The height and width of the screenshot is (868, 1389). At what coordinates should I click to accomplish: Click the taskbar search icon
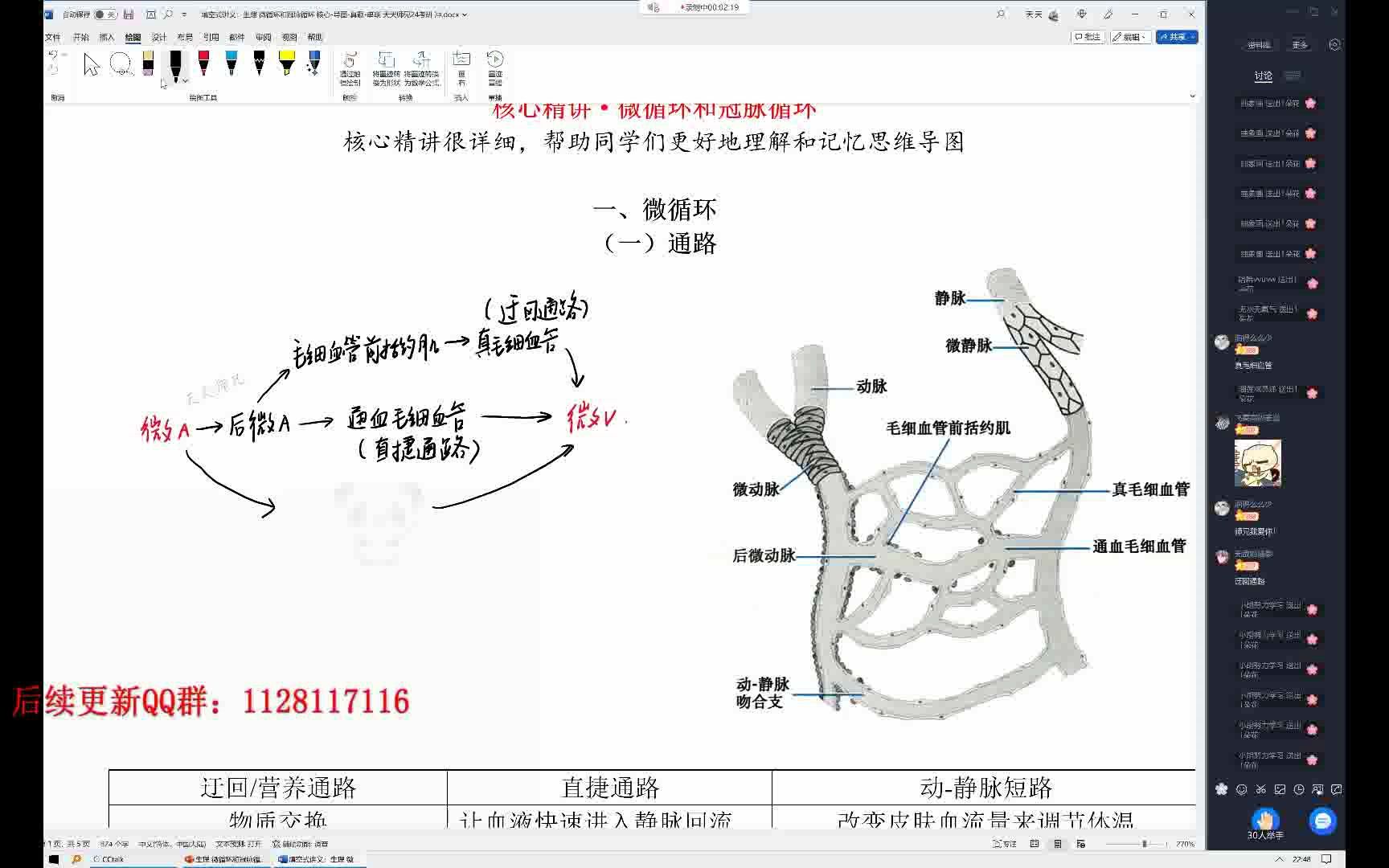point(76,859)
